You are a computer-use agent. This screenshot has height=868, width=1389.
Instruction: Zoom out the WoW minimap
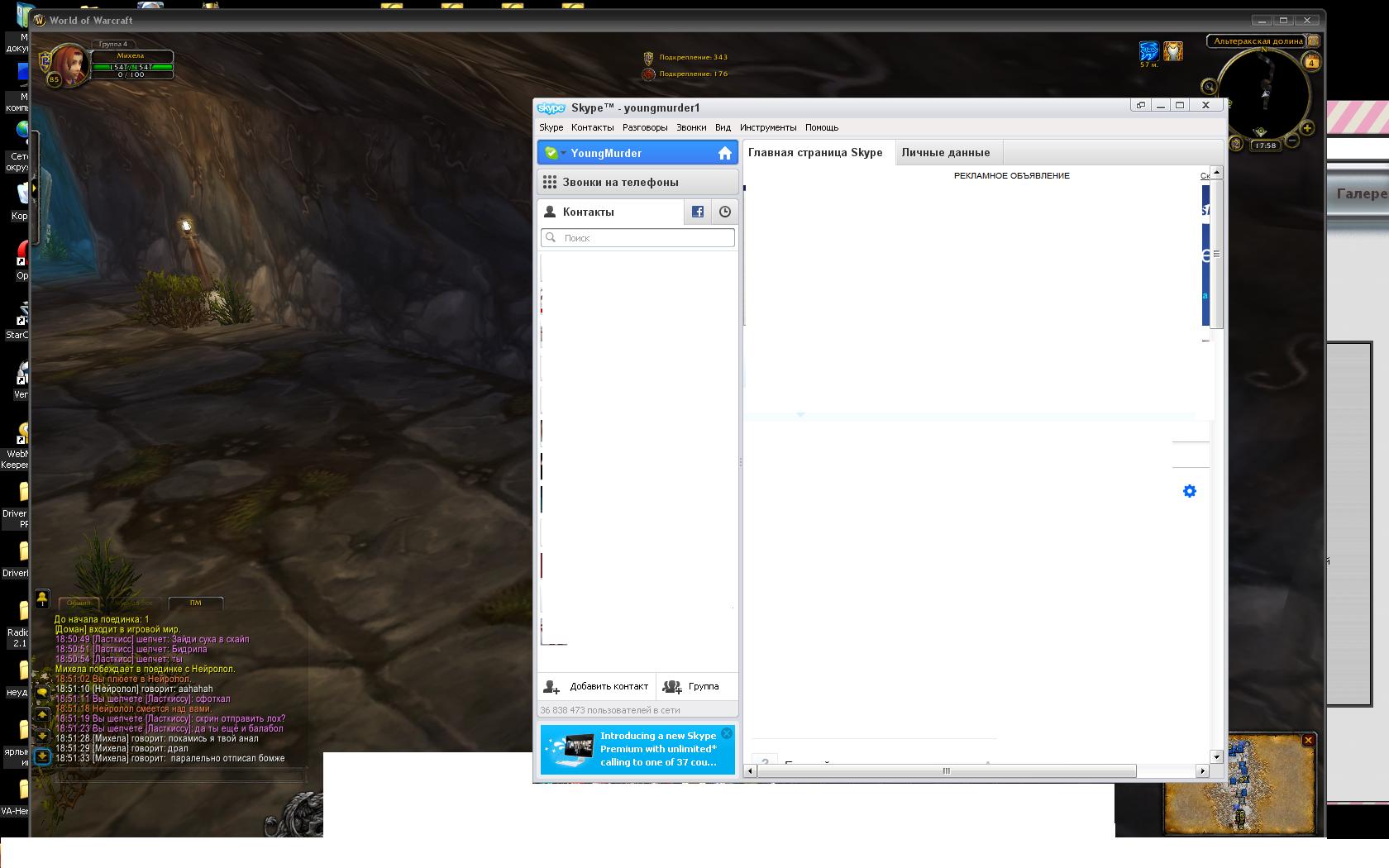[x=1293, y=141]
